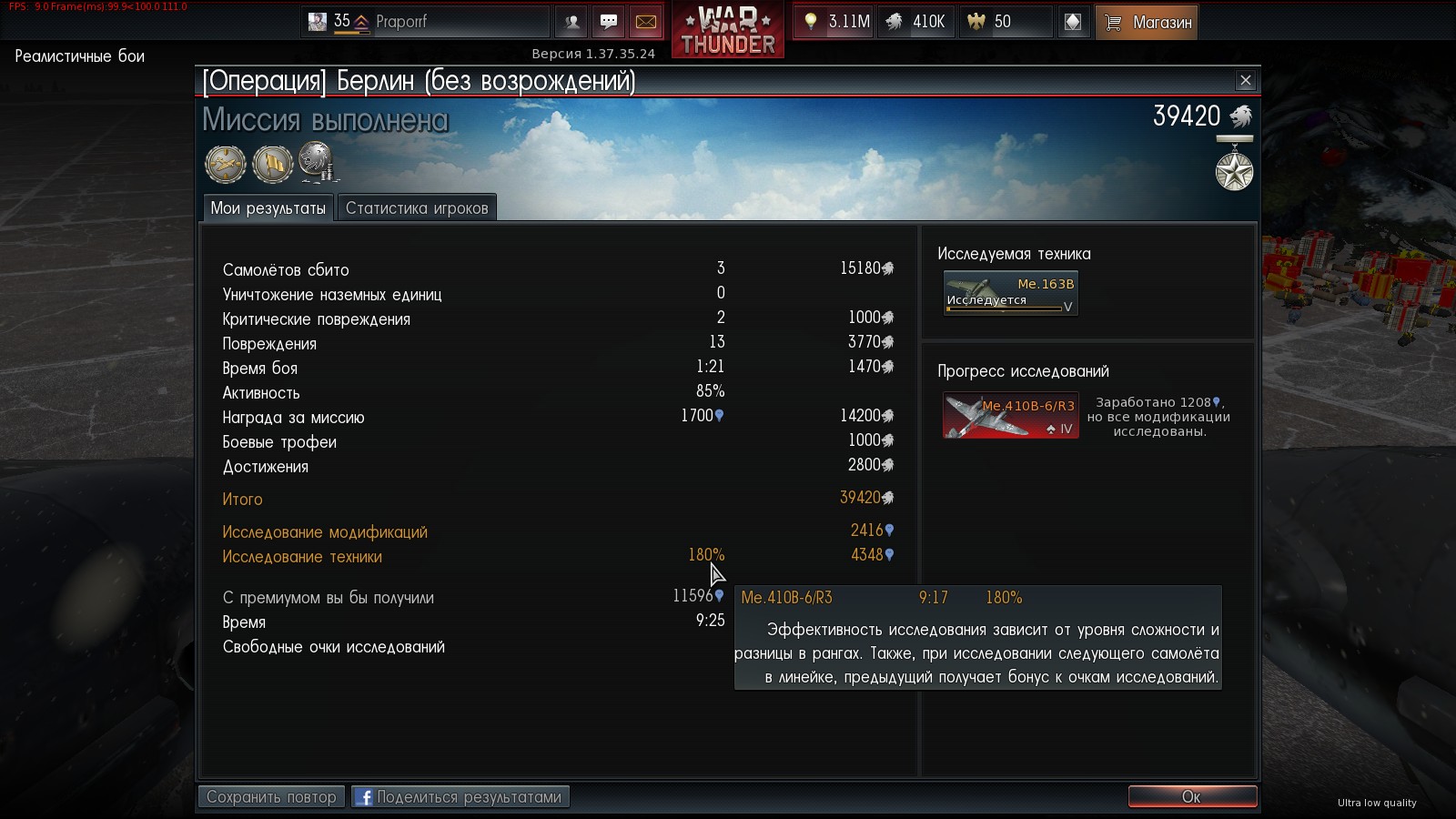Confirm with the Ok button
Screen dimensions: 1456x819
coord(1192,797)
